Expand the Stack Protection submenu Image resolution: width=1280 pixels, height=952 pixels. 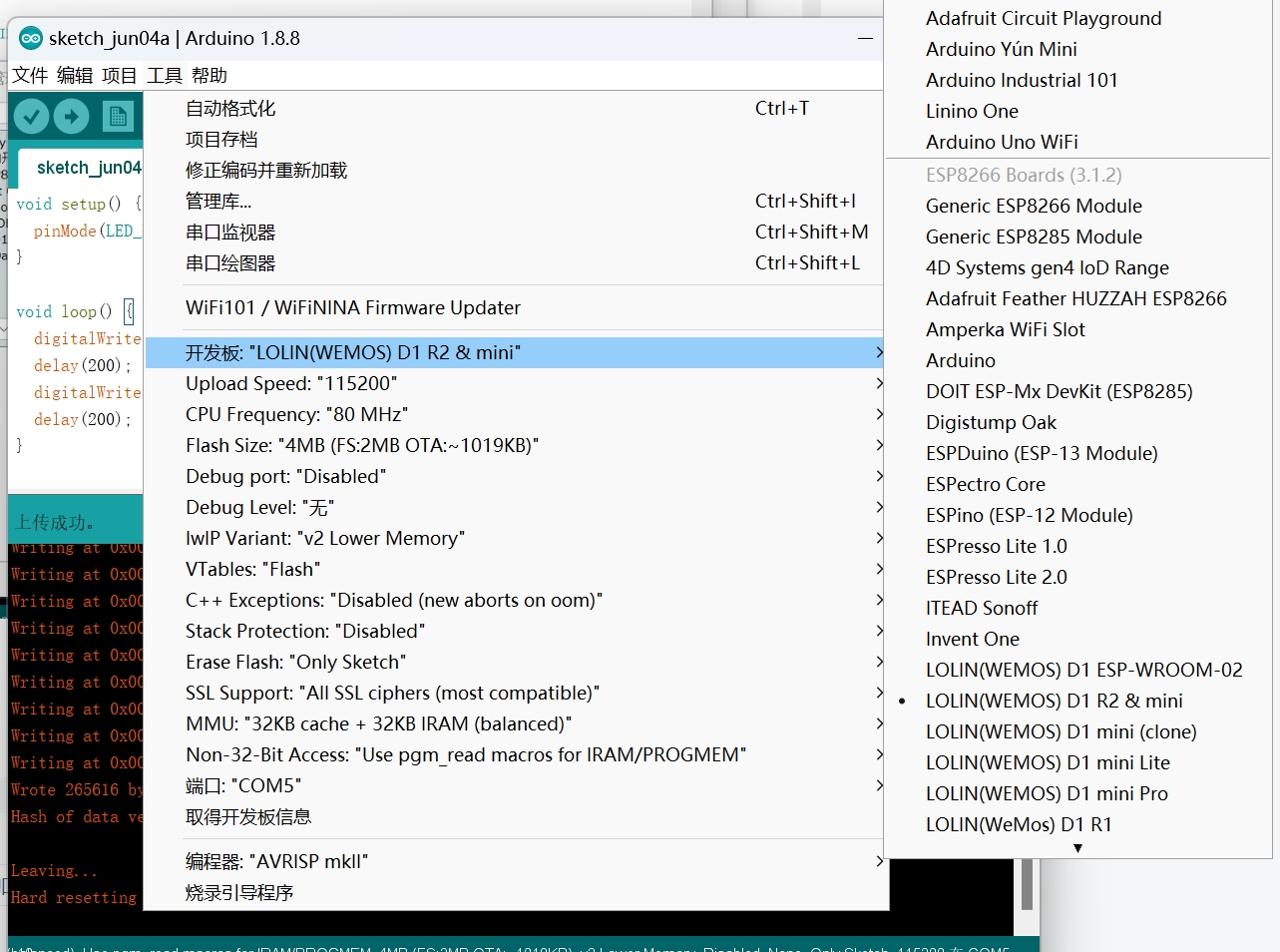pos(515,632)
